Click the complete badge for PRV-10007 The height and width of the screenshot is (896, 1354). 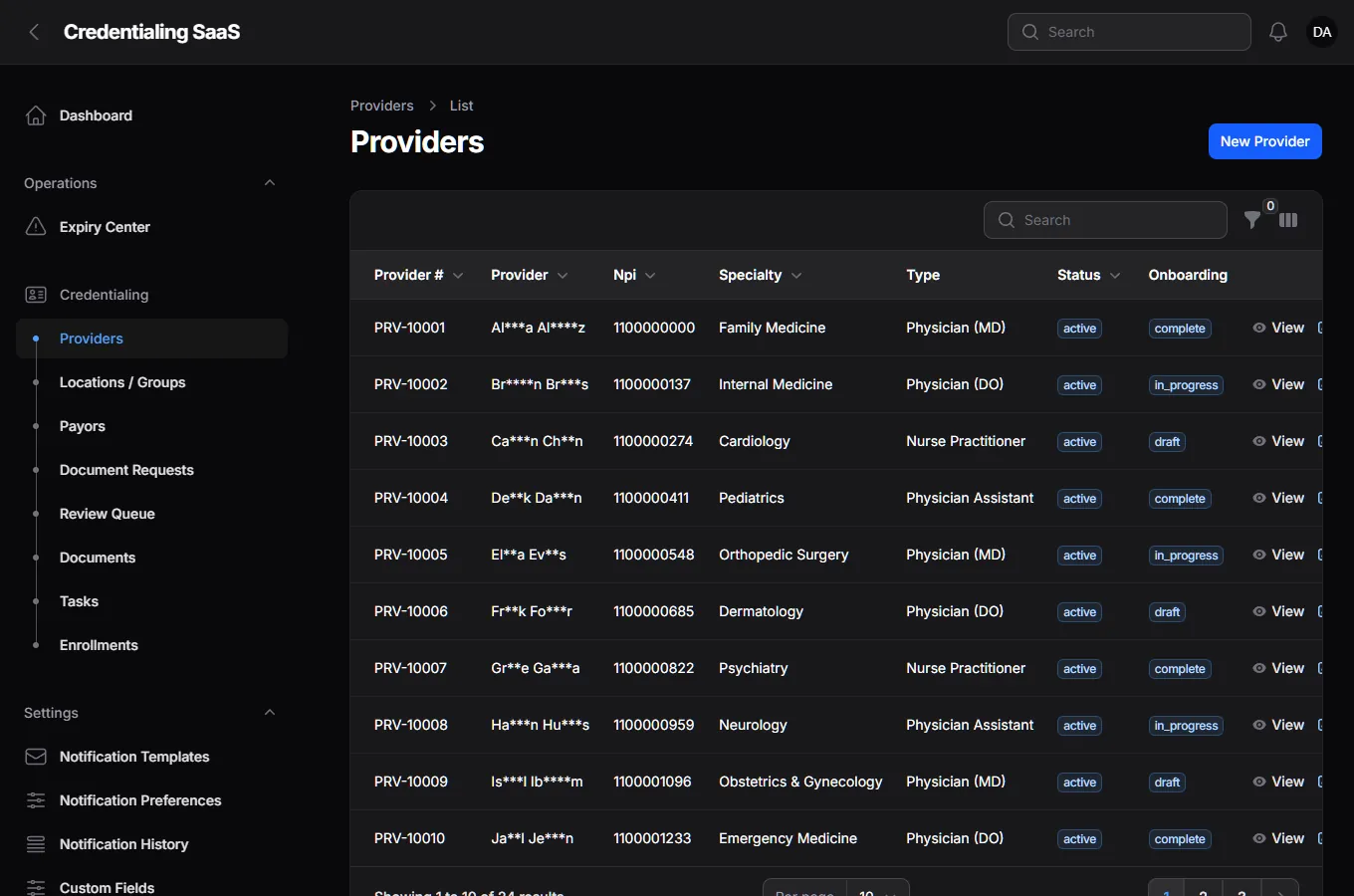[1180, 669]
